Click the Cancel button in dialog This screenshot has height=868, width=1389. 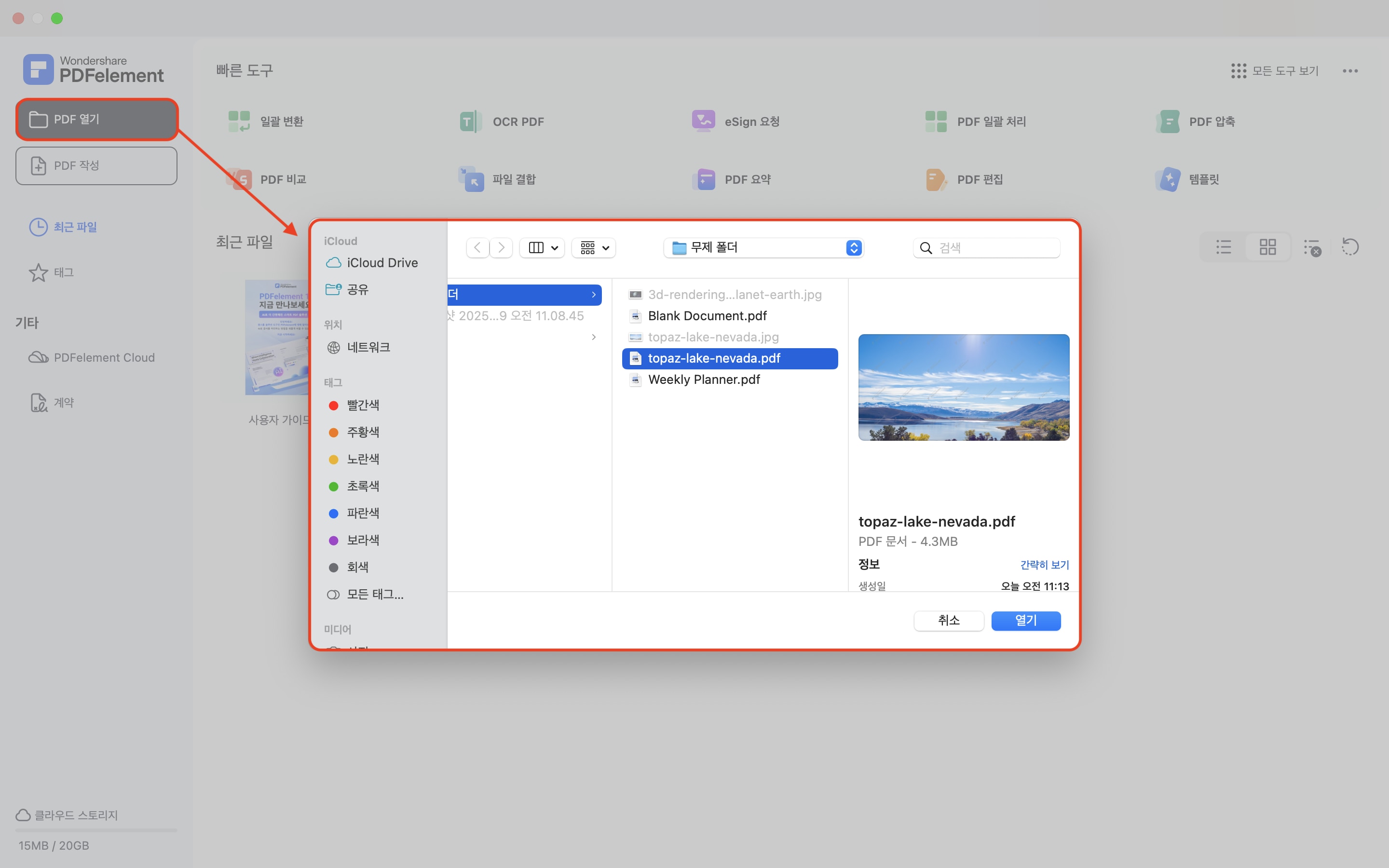tap(948, 621)
